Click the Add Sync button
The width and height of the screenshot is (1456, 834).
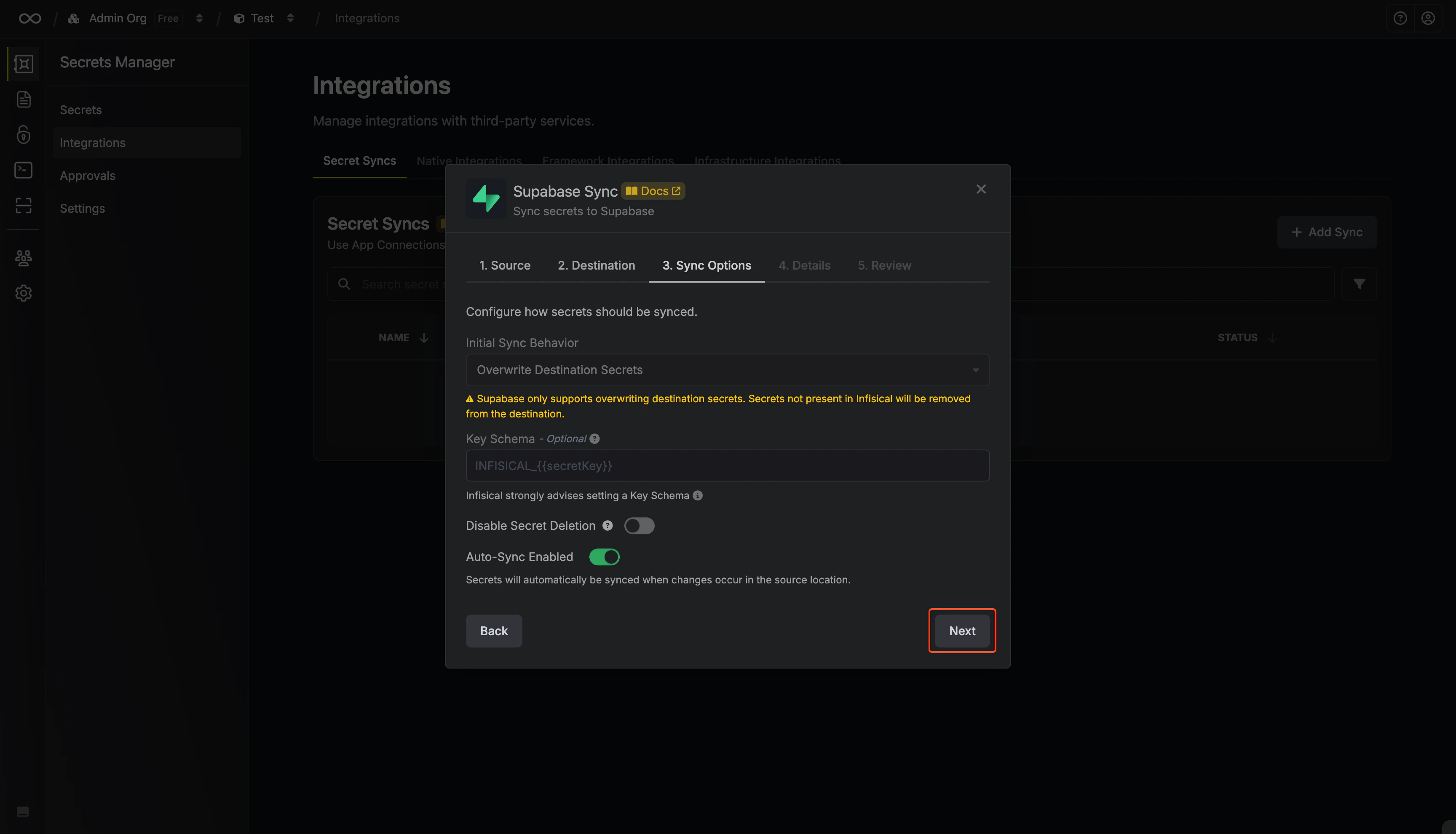tap(1327, 232)
